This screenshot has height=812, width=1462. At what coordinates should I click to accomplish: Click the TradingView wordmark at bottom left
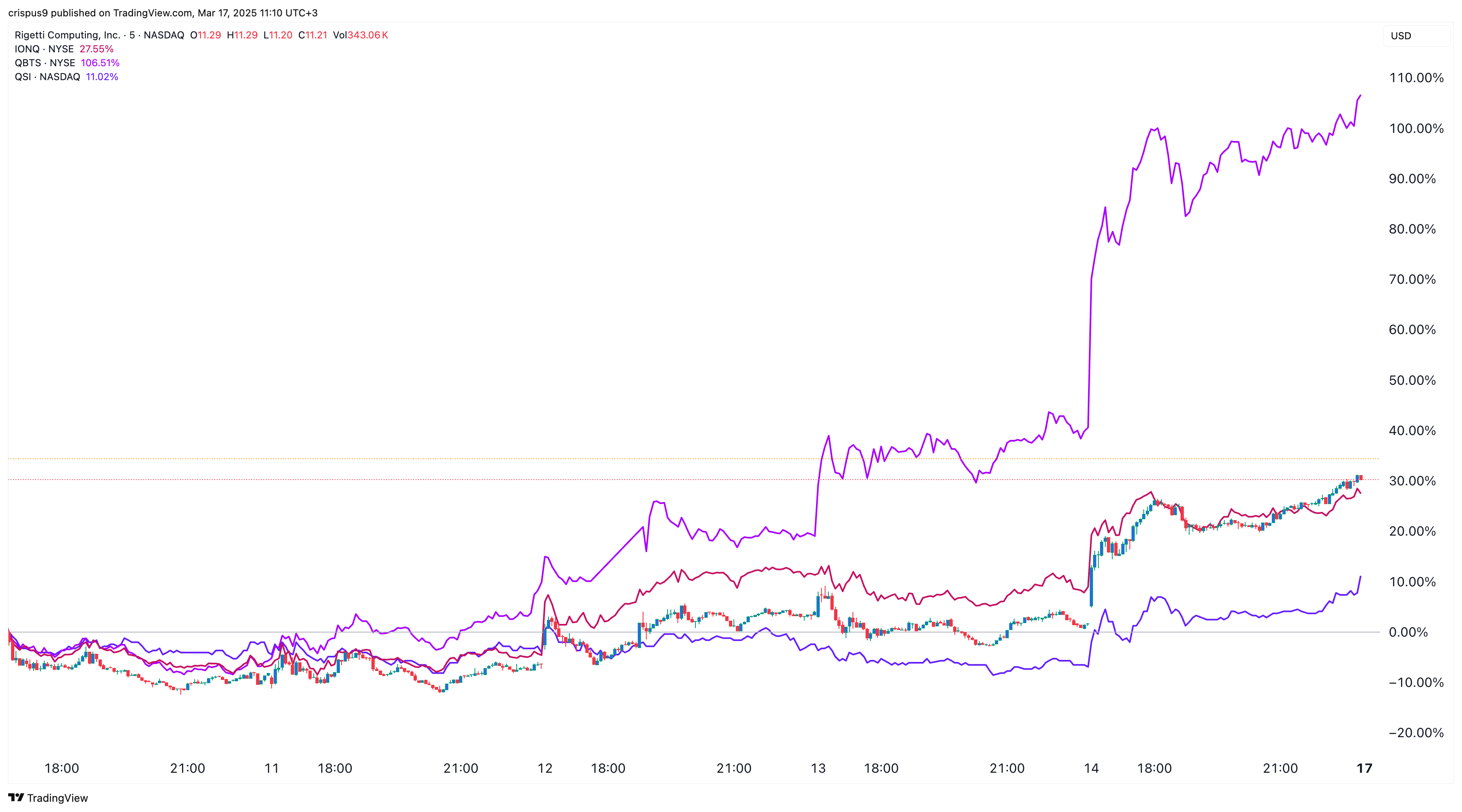[x=57, y=798]
